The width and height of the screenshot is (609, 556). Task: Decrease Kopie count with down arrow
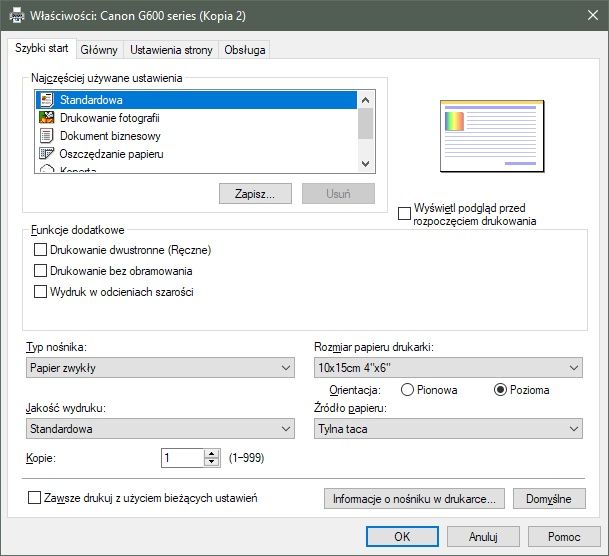coord(212,462)
